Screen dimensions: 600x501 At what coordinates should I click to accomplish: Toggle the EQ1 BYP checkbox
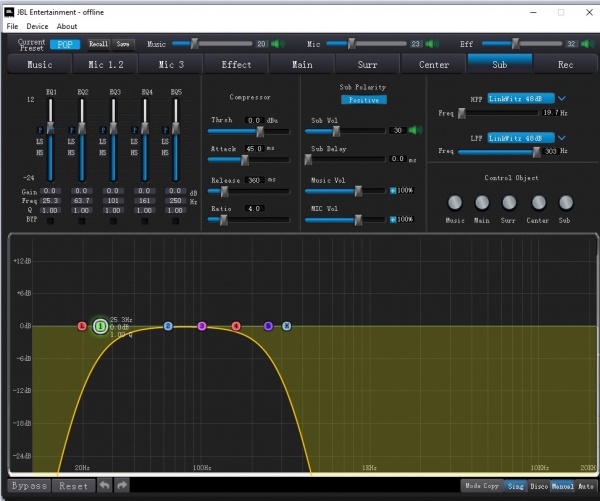click(x=52, y=220)
